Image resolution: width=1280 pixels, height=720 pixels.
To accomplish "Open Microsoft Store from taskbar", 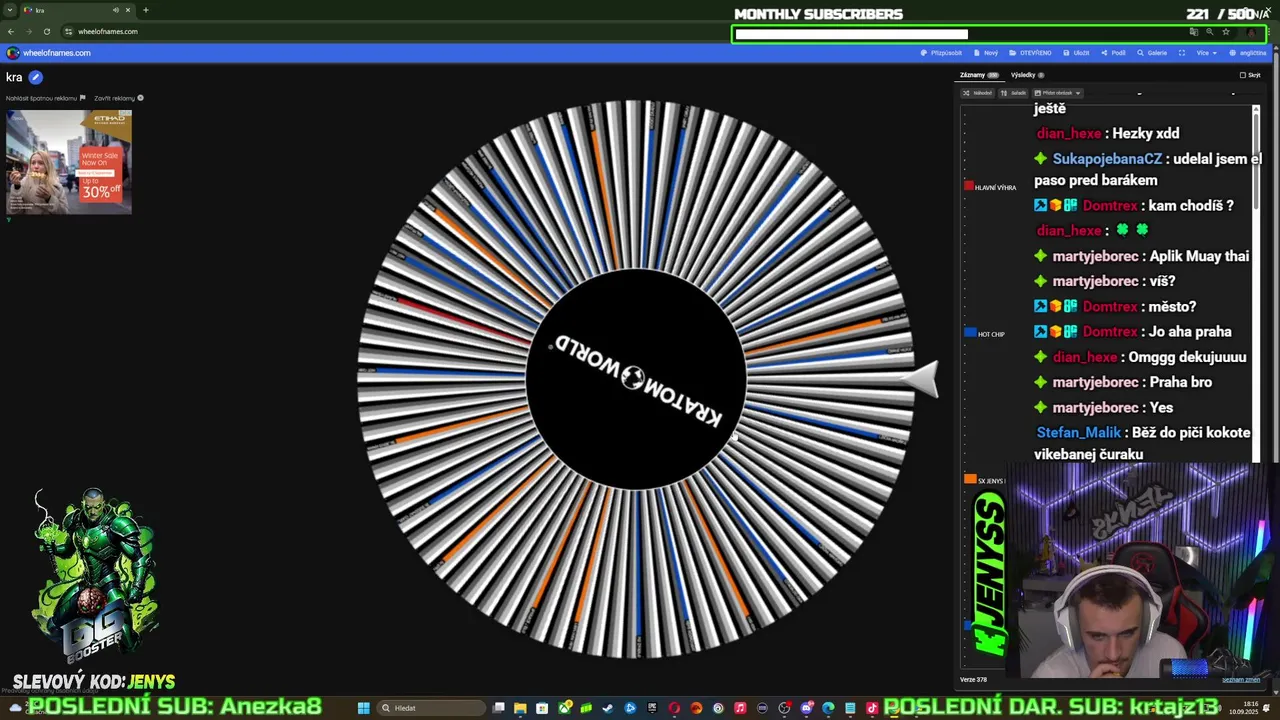I will pos(542,708).
